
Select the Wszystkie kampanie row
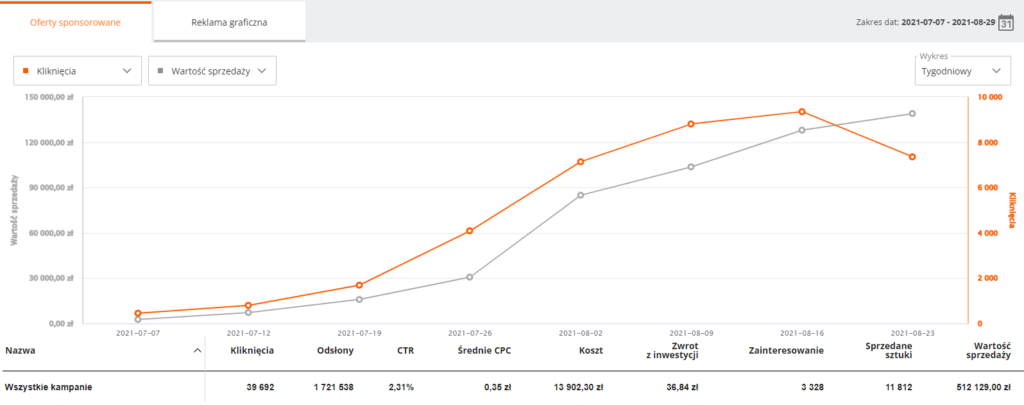512,387
